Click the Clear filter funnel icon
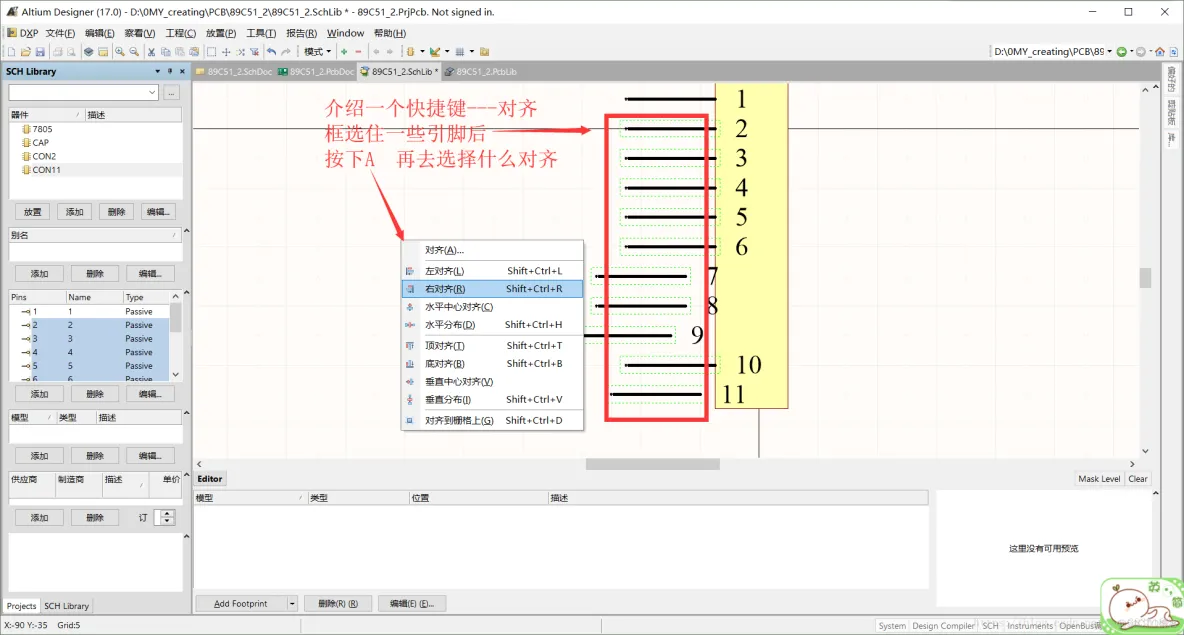1184x635 pixels. tap(254, 52)
